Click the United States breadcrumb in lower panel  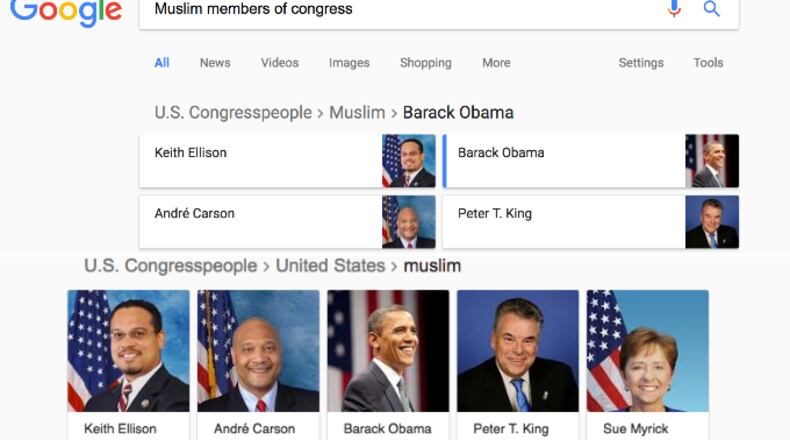(330, 266)
